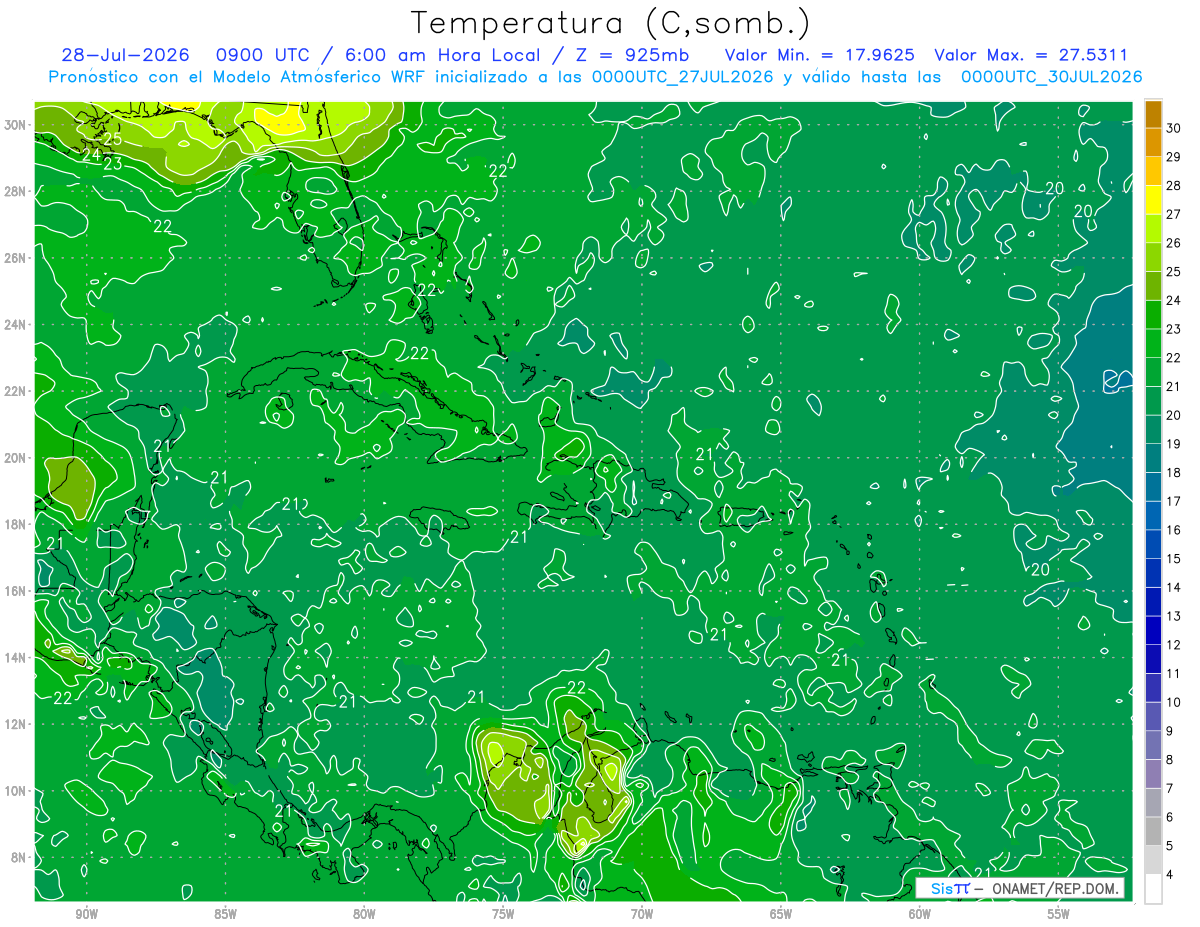
Task: Click the longitude axis label '85W'
Action: point(225,914)
